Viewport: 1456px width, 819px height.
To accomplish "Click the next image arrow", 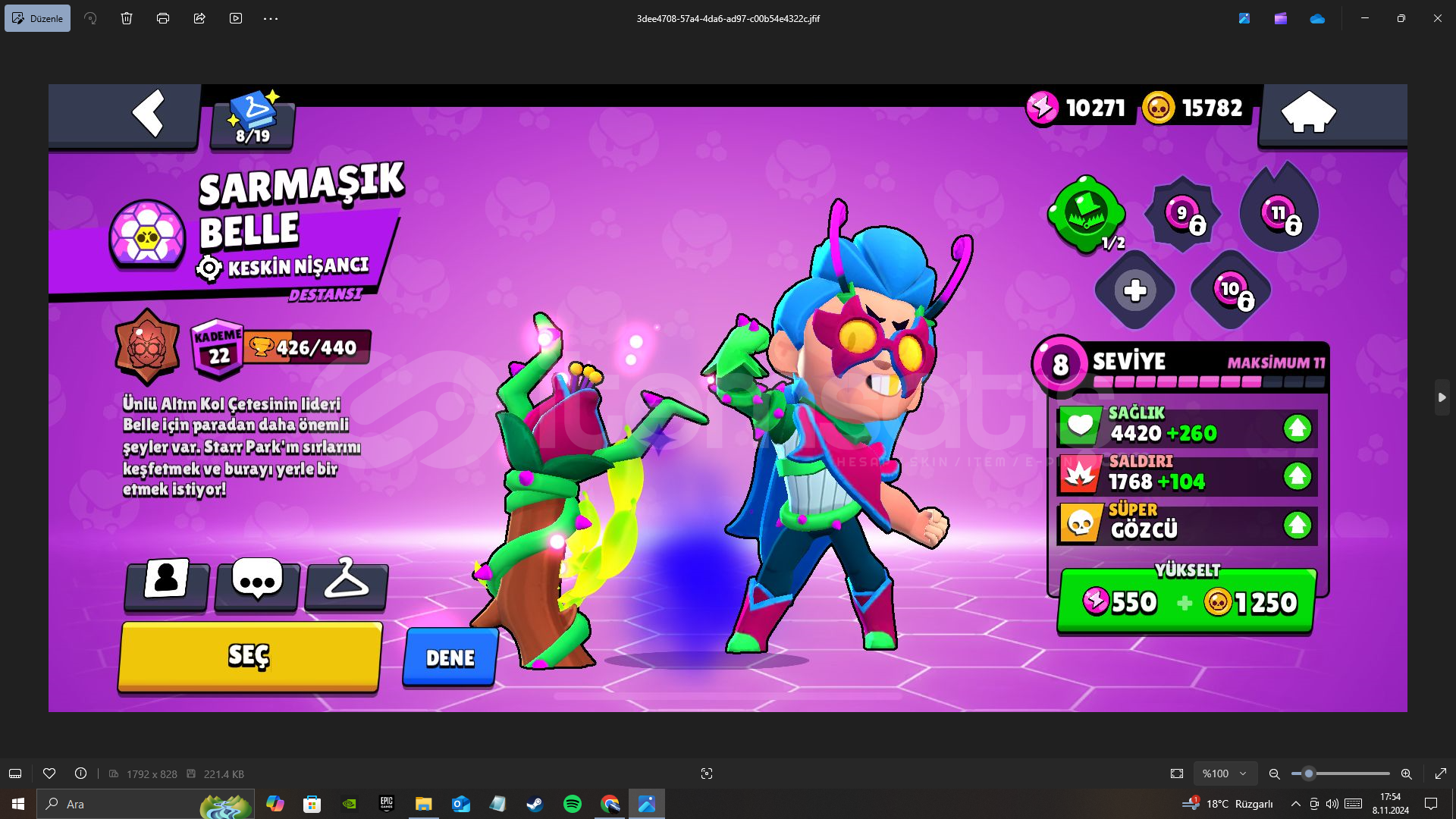I will [x=1442, y=397].
